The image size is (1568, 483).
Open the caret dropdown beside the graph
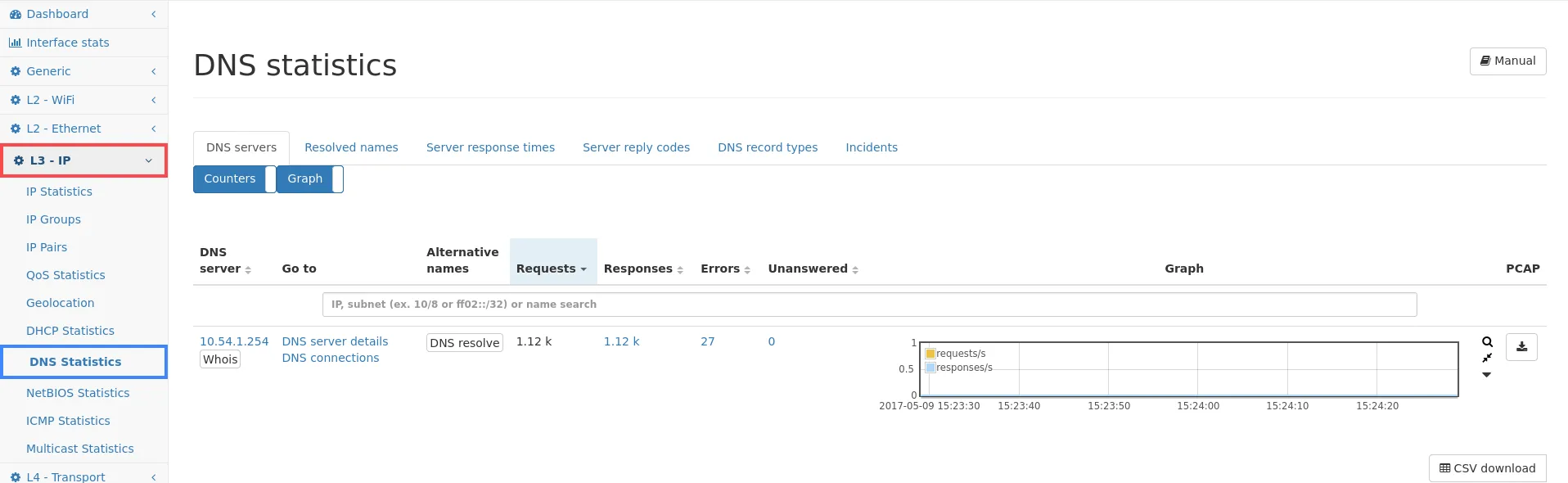pos(1487,375)
